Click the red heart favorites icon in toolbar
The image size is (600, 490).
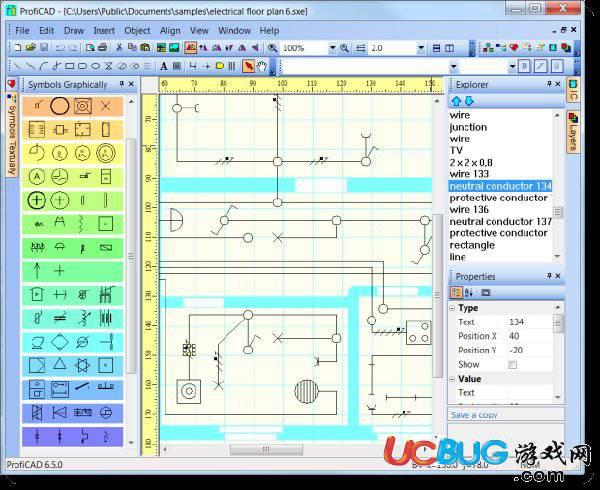(x=514, y=48)
